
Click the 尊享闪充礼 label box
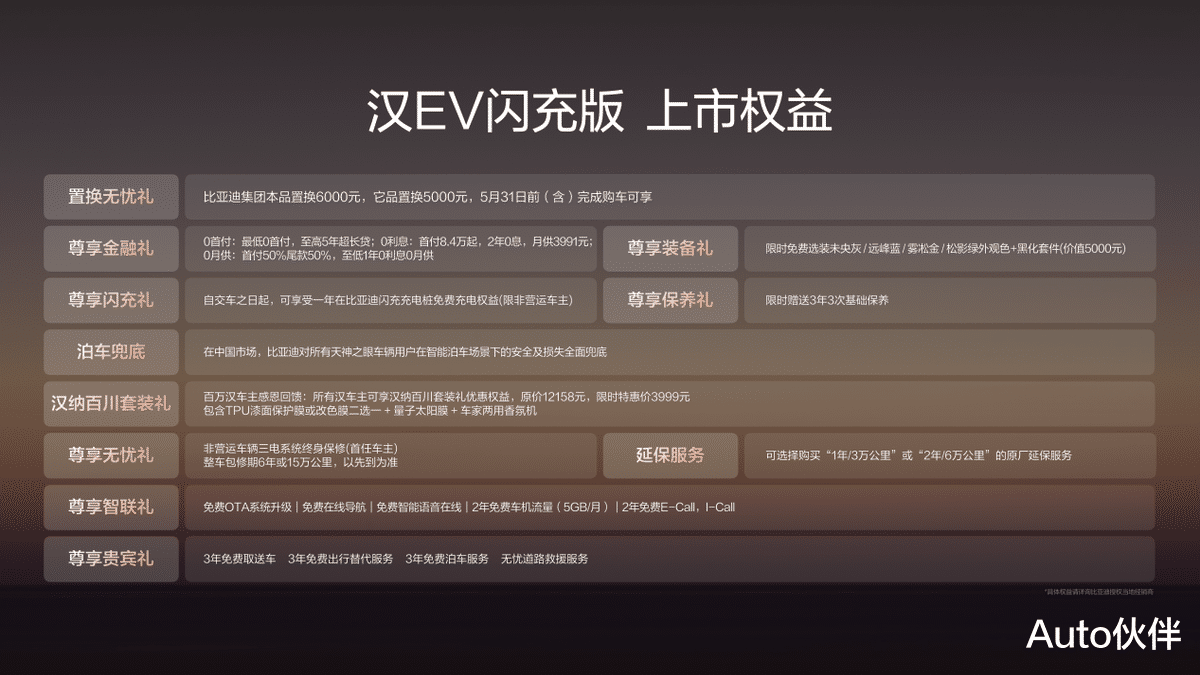coord(111,300)
